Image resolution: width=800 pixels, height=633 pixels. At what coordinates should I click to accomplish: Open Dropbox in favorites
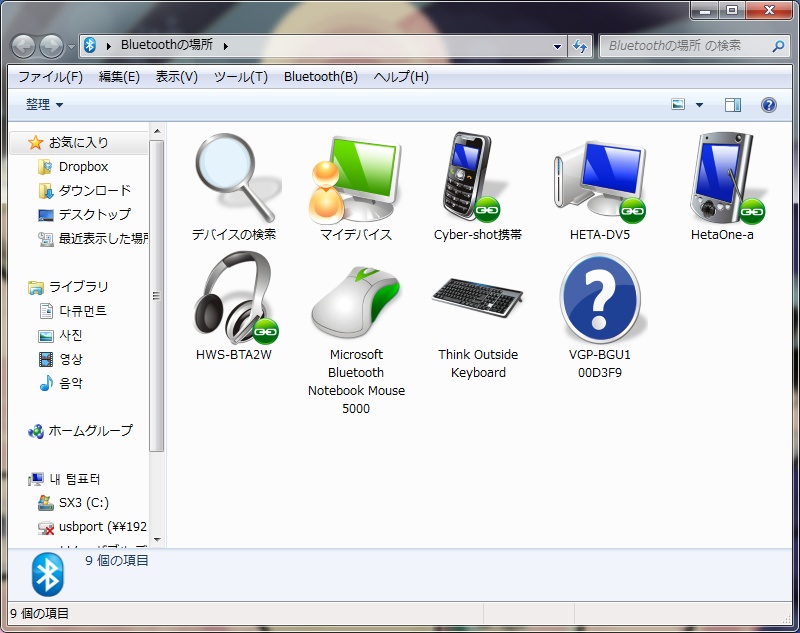[x=73, y=167]
